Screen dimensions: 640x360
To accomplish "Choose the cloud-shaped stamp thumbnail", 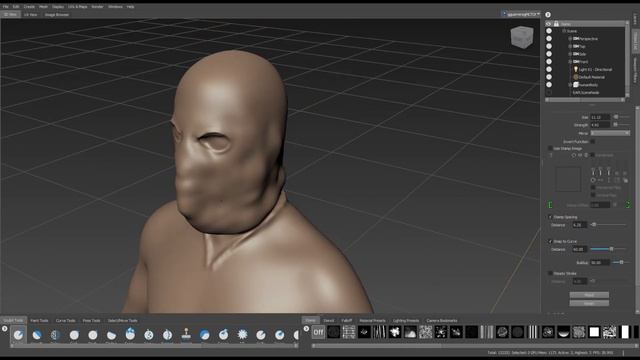I will [410, 332].
